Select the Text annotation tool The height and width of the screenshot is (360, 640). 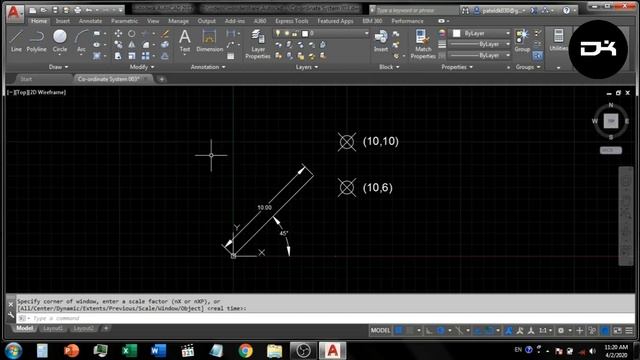point(184,41)
